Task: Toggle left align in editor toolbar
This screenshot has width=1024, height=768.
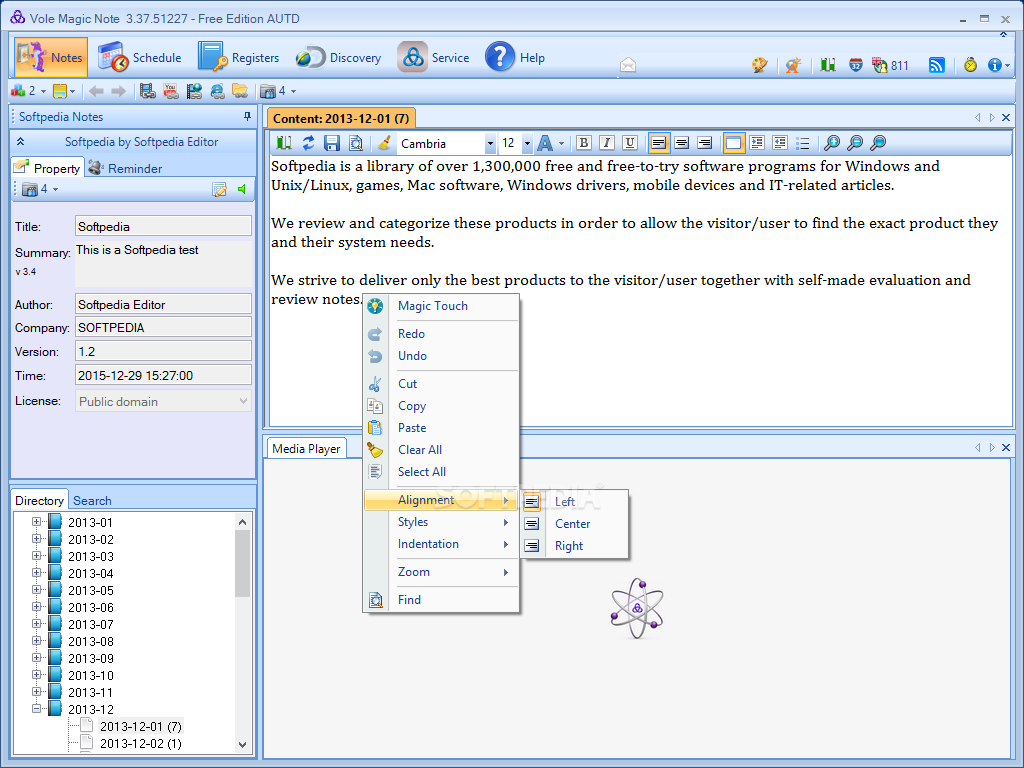Action: (659, 143)
